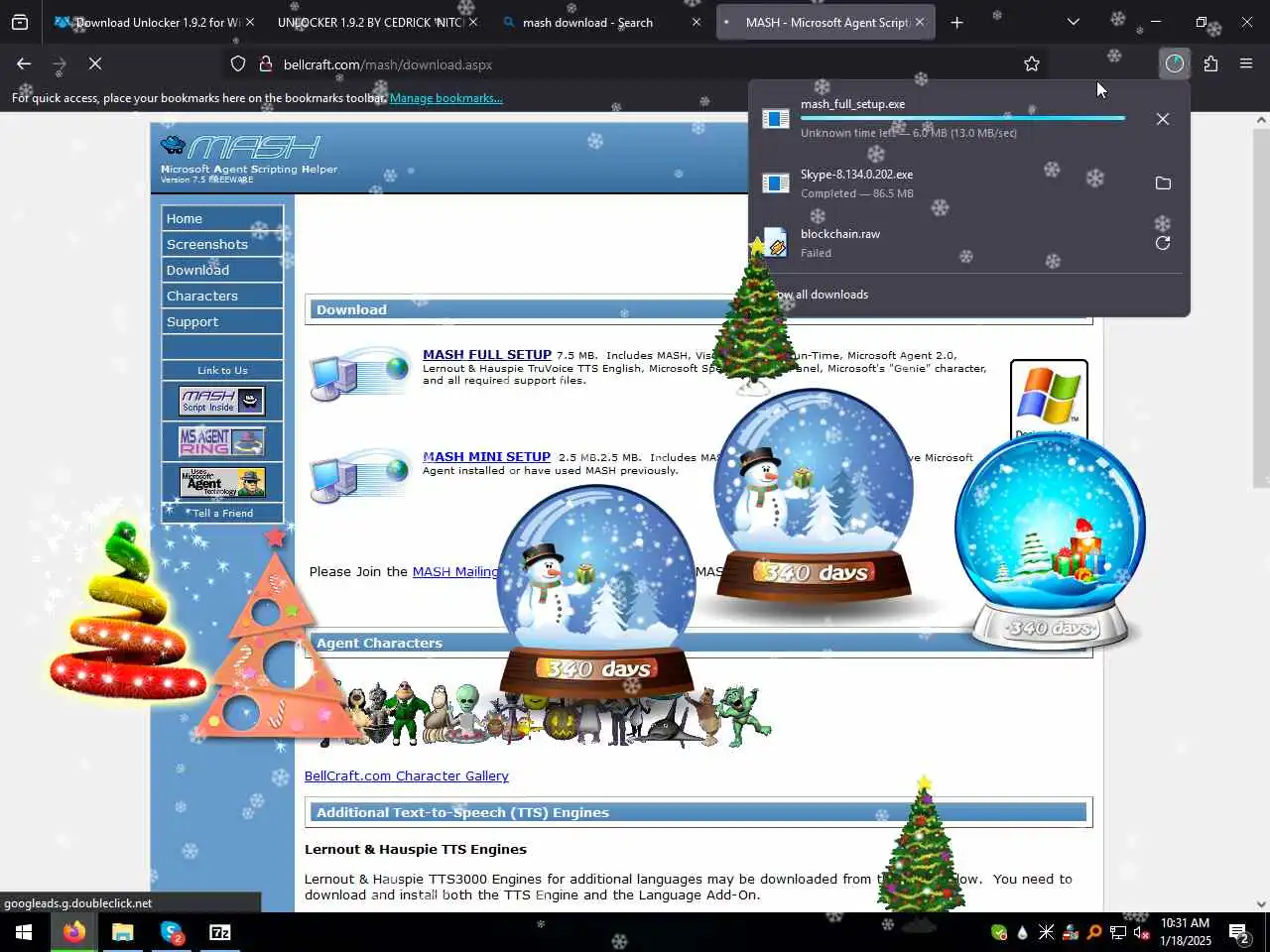Open 7-Zip from the taskbar
Image resolution: width=1270 pixels, height=952 pixels.
tap(219, 932)
